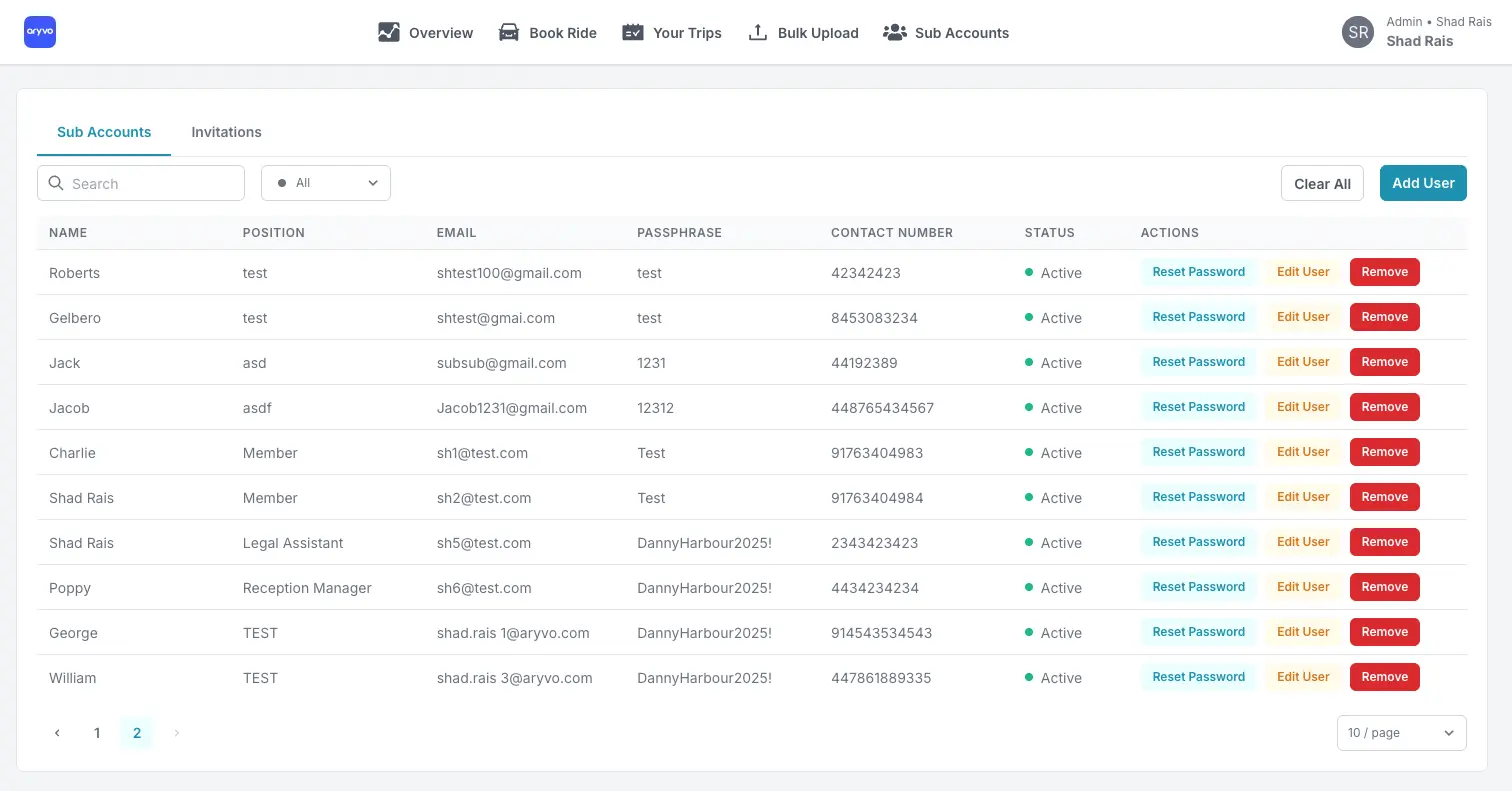Open Sub Accounts people icon in navbar
Image resolution: width=1512 pixels, height=791 pixels.
pyautogui.click(x=894, y=32)
